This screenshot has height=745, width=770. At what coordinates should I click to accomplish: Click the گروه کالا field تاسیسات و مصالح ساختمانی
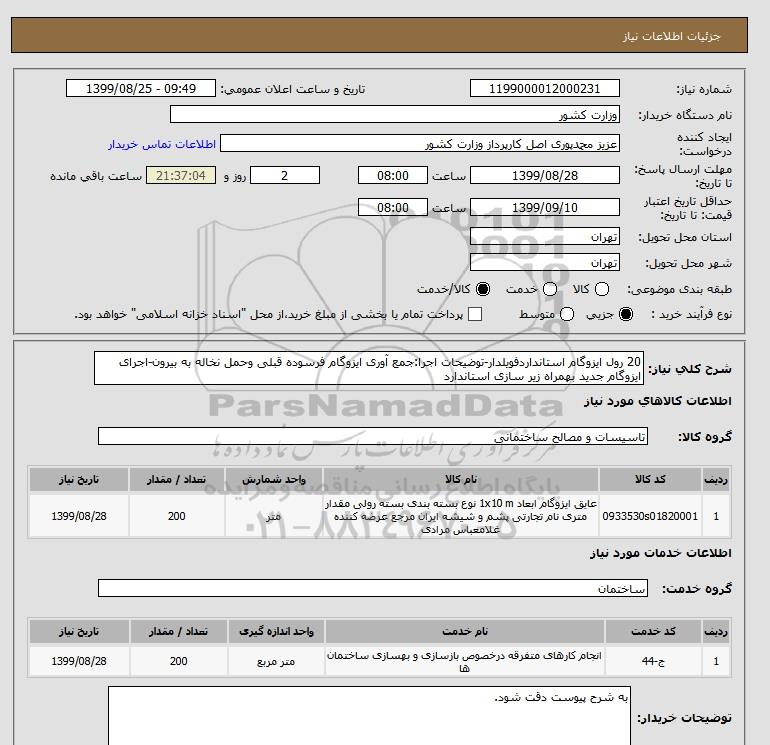coord(373,436)
